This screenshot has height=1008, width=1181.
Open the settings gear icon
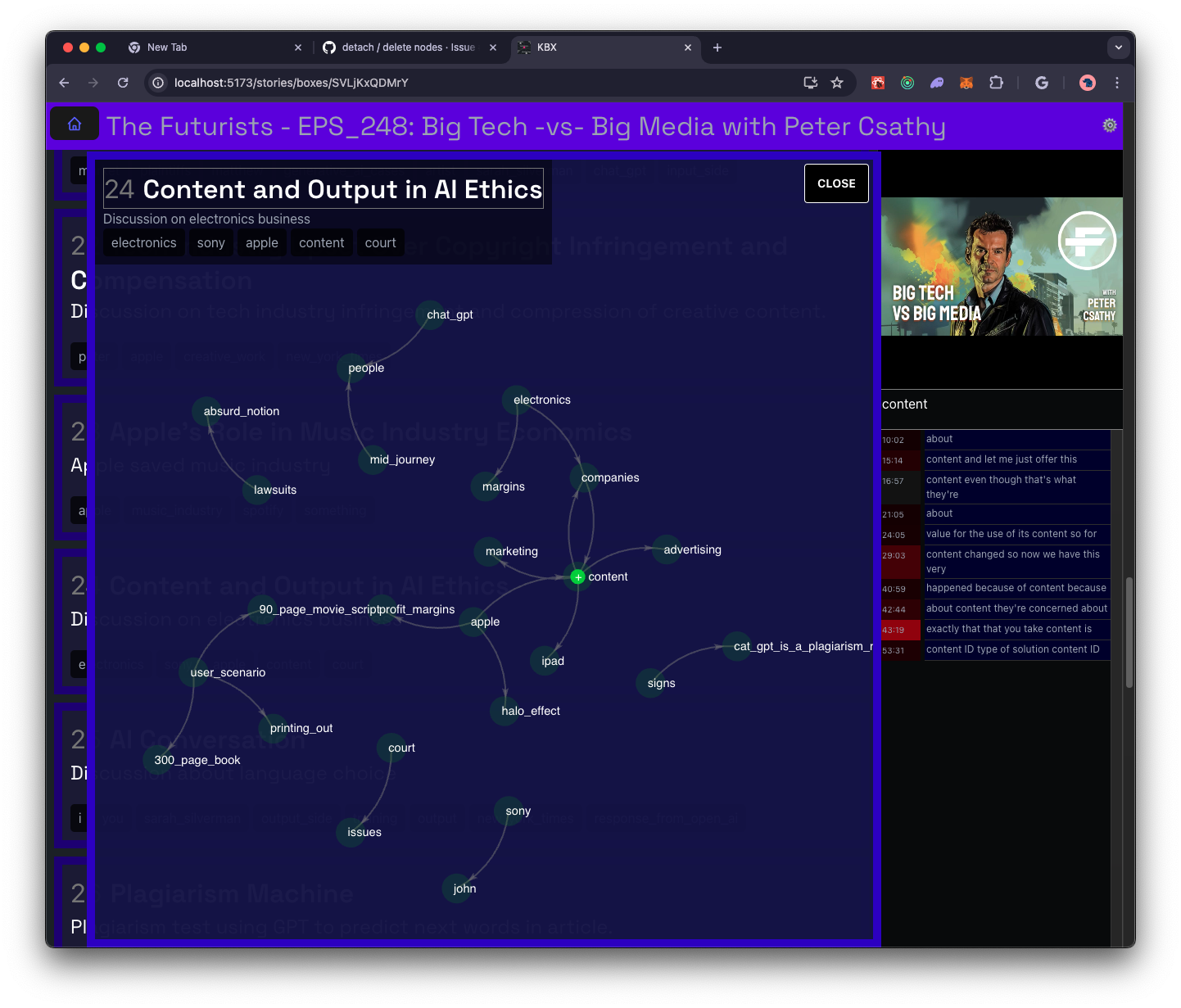(1110, 125)
